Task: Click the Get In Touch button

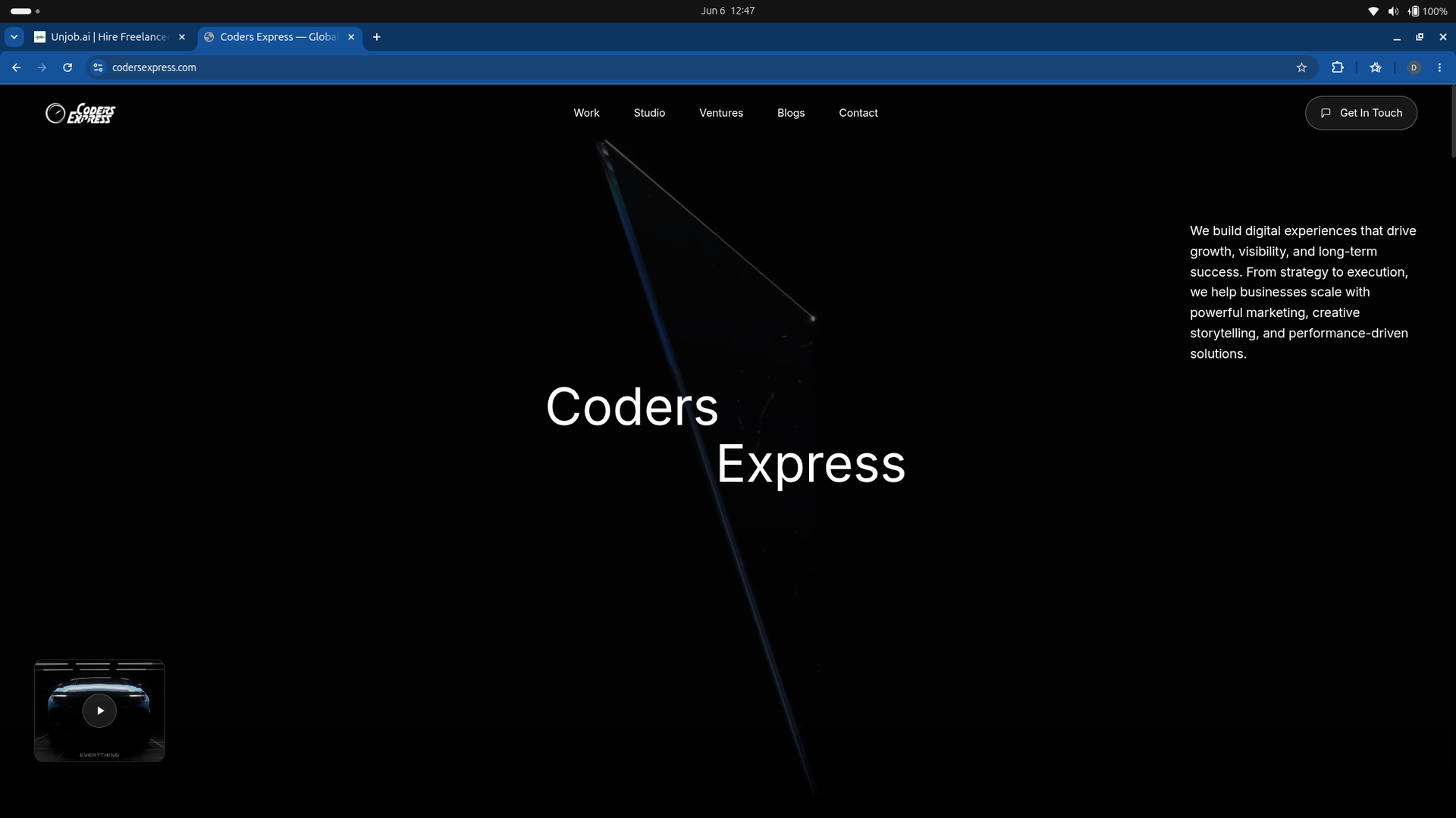Action: (x=1361, y=113)
